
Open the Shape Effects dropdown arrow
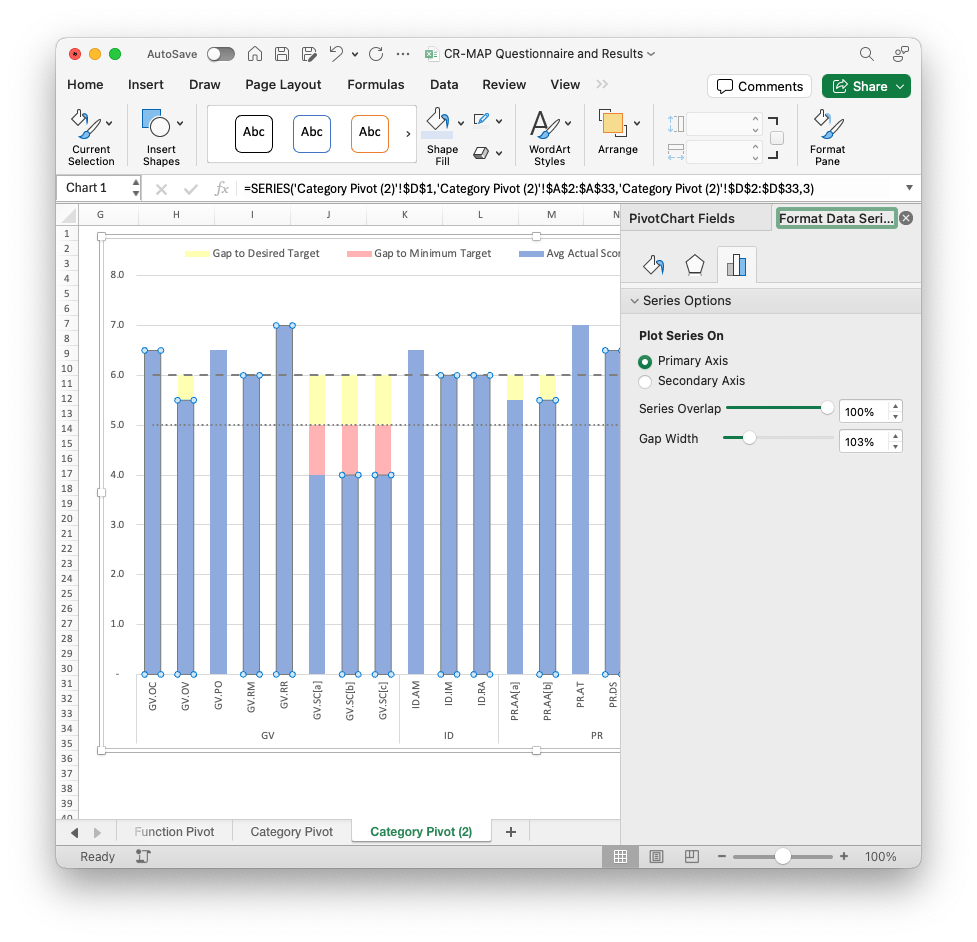499,153
